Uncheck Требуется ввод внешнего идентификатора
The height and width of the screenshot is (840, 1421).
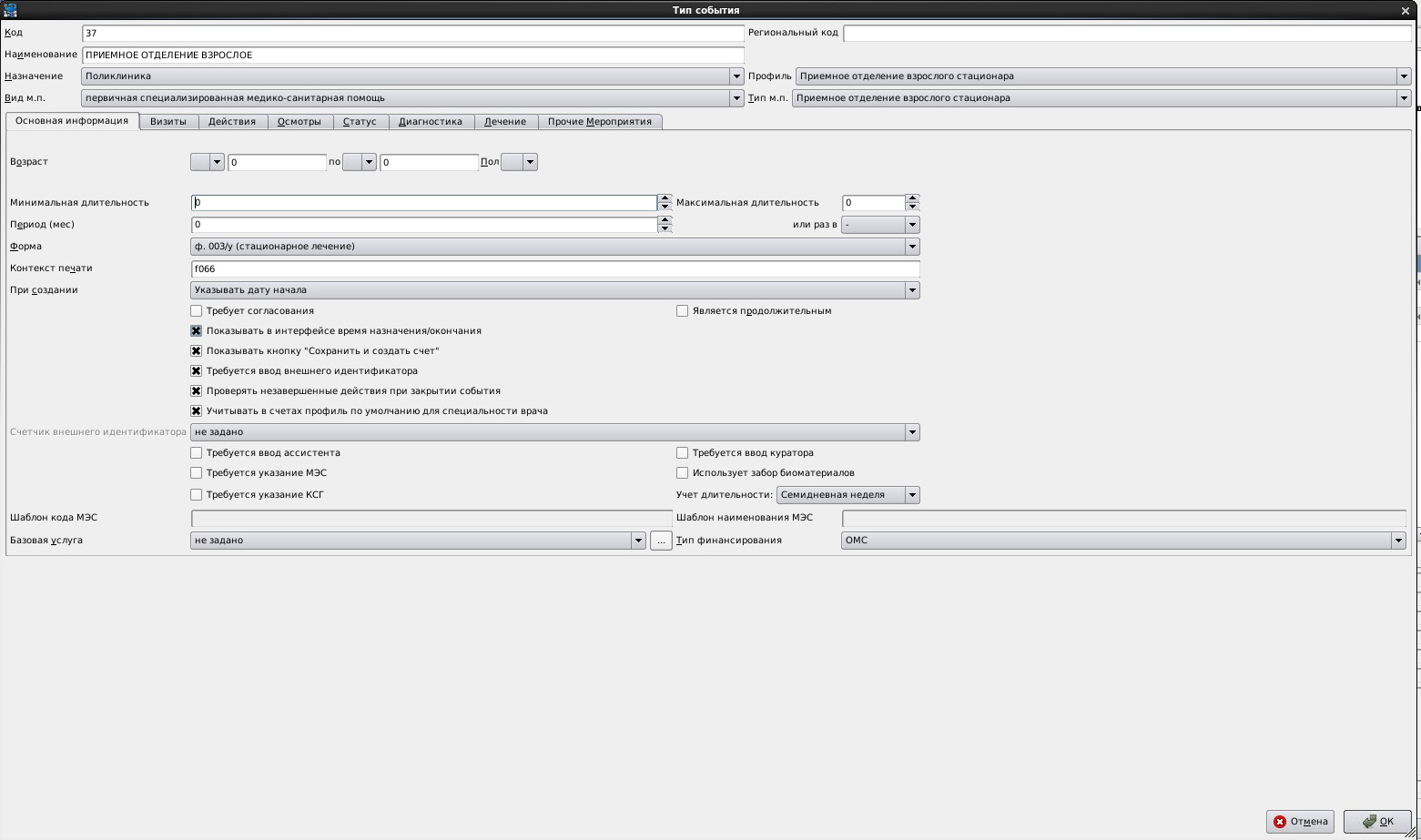pos(197,371)
